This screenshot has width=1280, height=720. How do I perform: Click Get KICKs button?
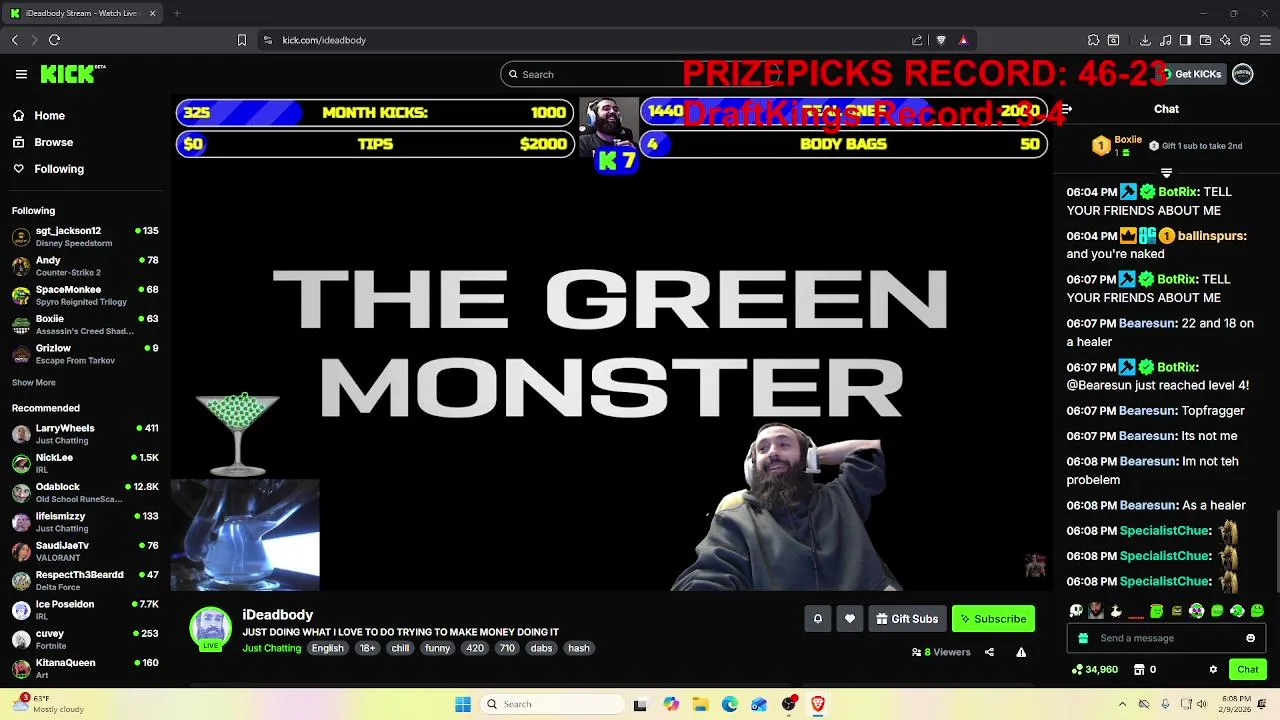tap(1190, 74)
